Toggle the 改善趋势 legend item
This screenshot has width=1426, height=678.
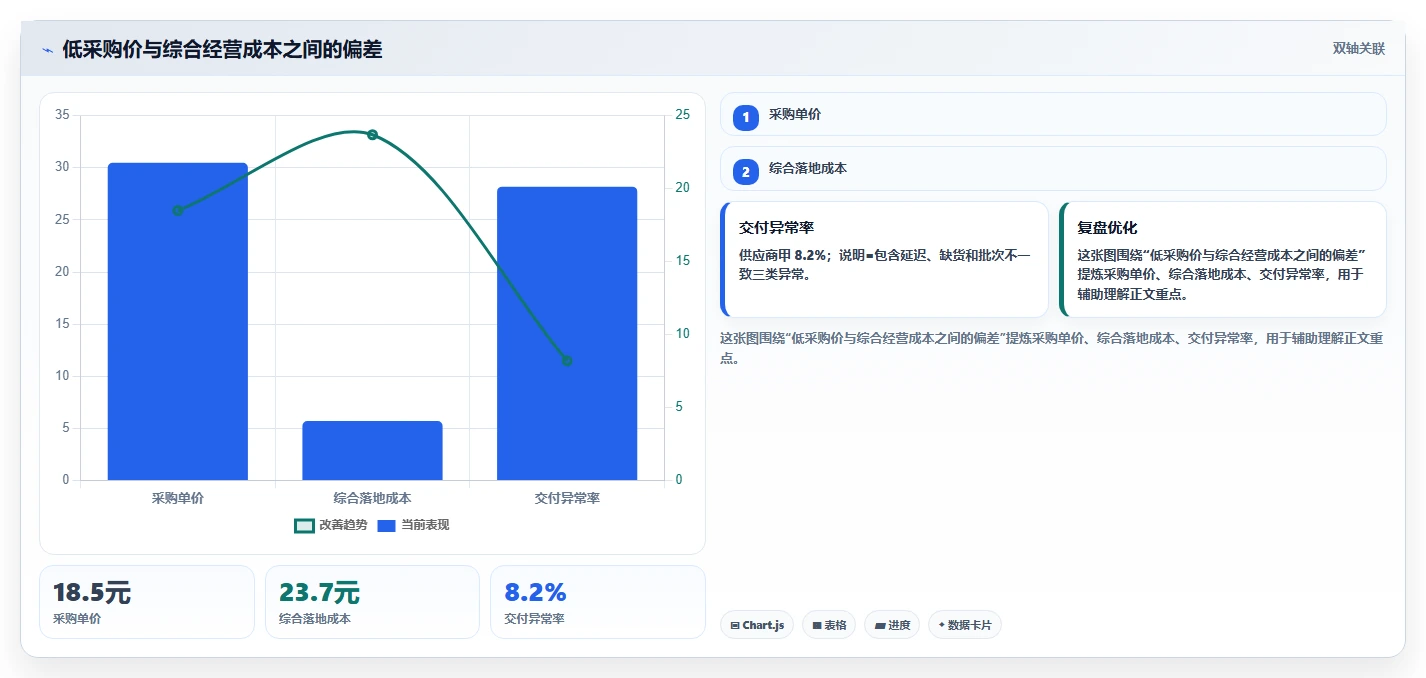[x=331, y=525]
